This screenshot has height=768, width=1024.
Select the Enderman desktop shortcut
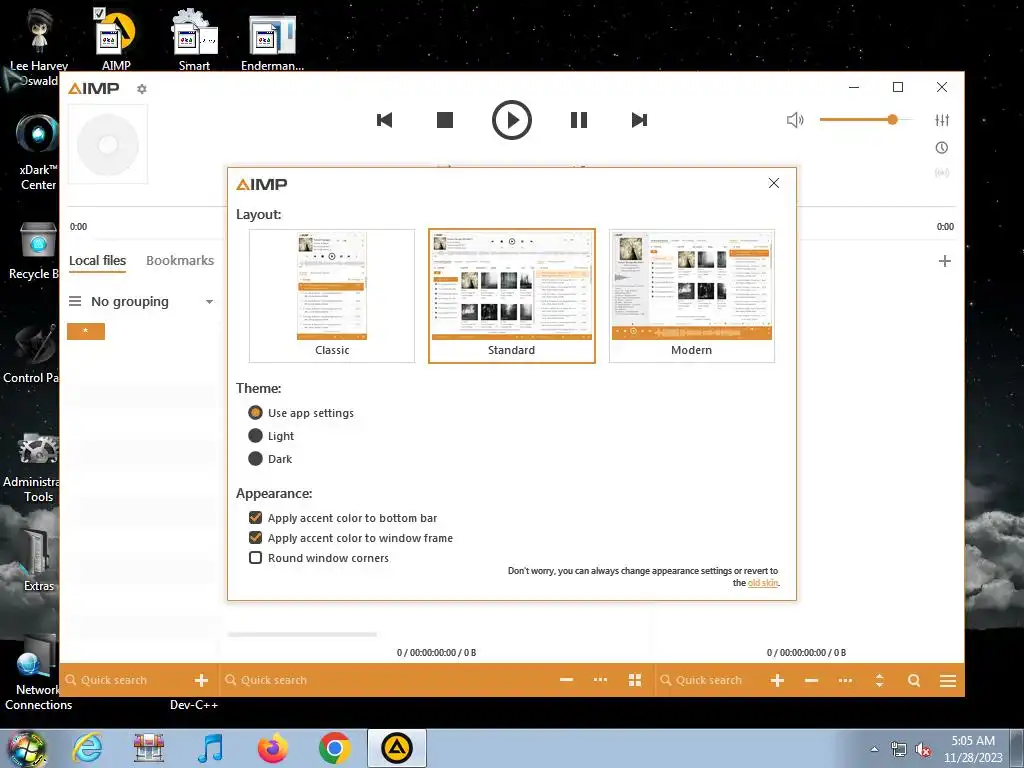coord(272,39)
